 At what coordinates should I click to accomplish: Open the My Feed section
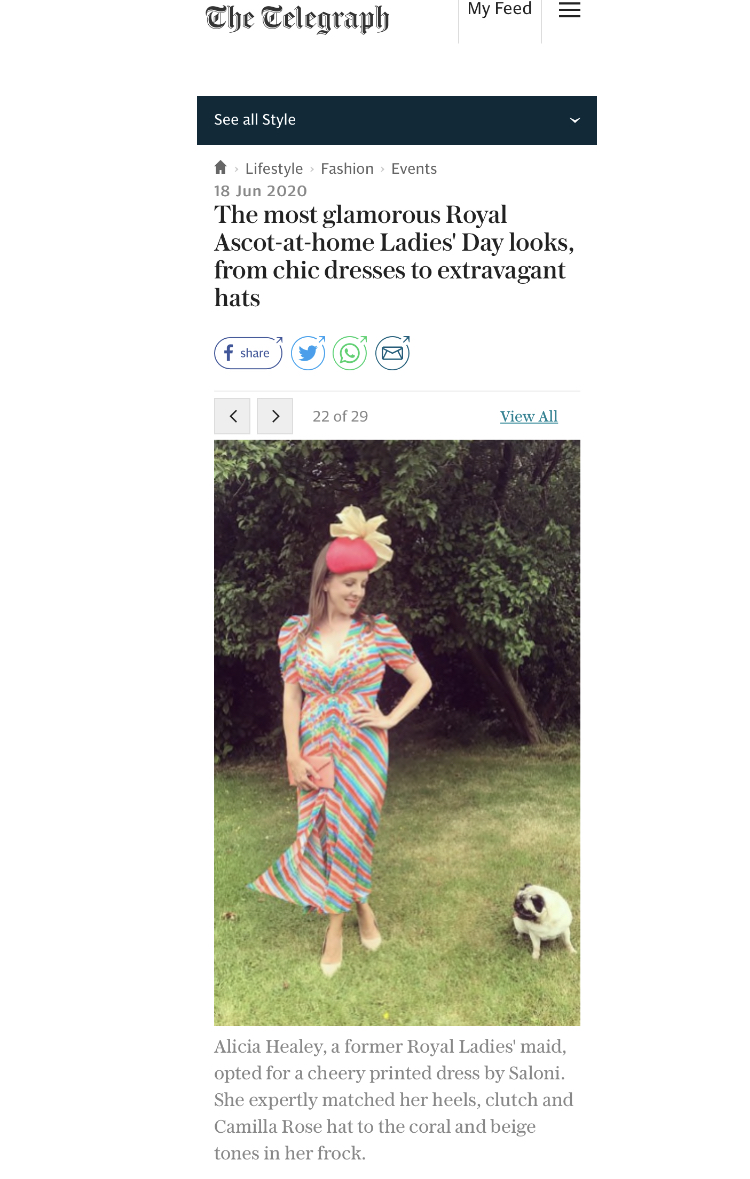pos(499,10)
